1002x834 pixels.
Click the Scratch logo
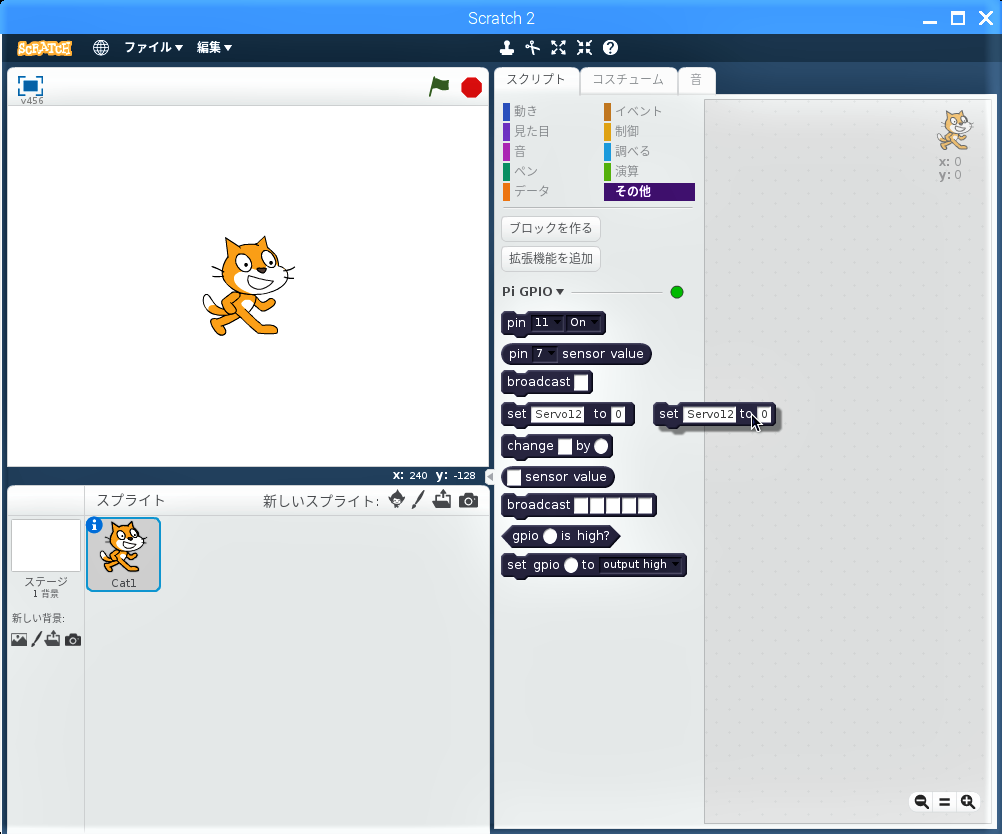click(44, 48)
